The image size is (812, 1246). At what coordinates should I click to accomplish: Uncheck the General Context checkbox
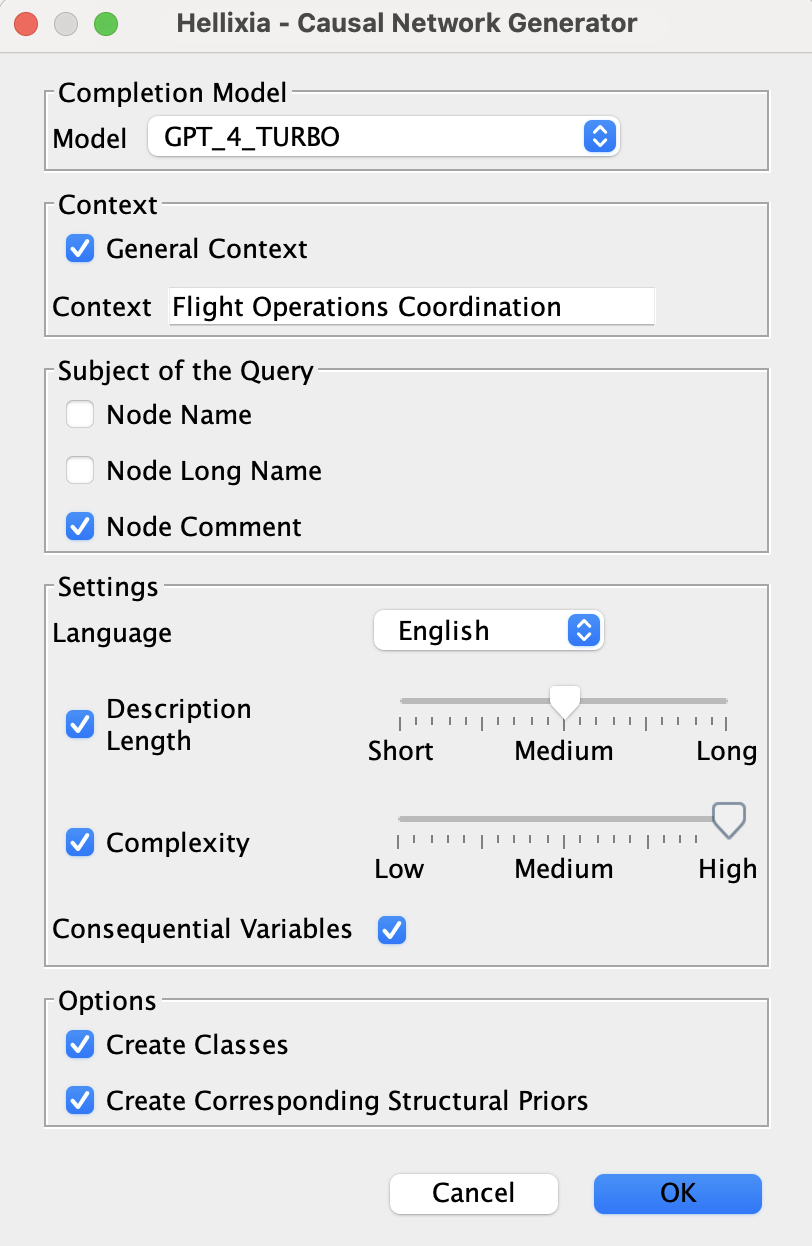coord(80,248)
